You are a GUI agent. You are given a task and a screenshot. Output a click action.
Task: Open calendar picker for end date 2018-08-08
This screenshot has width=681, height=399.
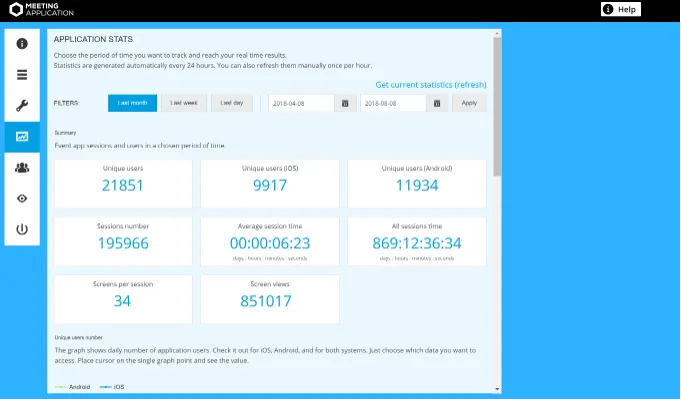(437, 103)
